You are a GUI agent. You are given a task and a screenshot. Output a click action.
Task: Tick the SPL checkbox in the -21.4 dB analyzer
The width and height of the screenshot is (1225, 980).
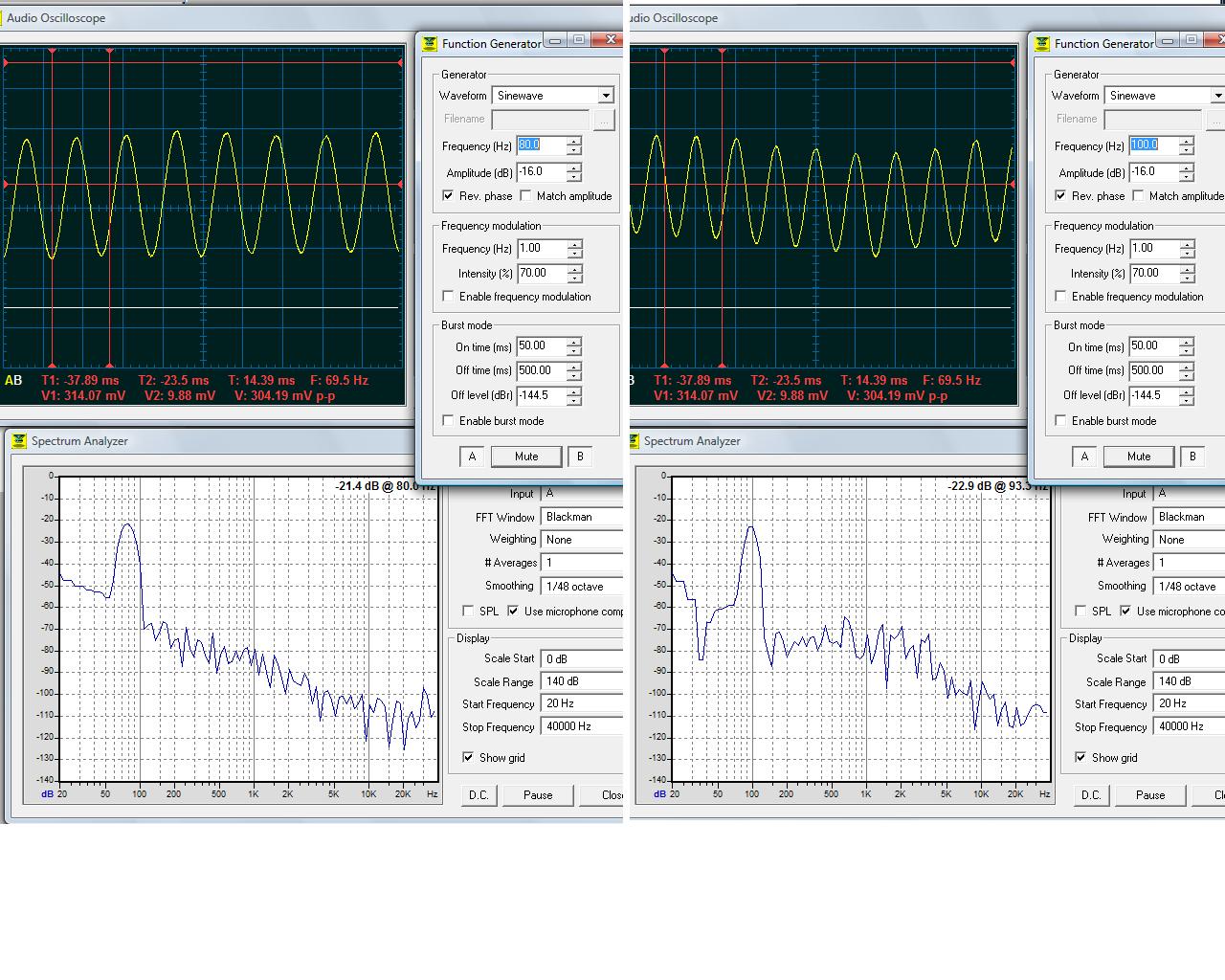[468, 612]
